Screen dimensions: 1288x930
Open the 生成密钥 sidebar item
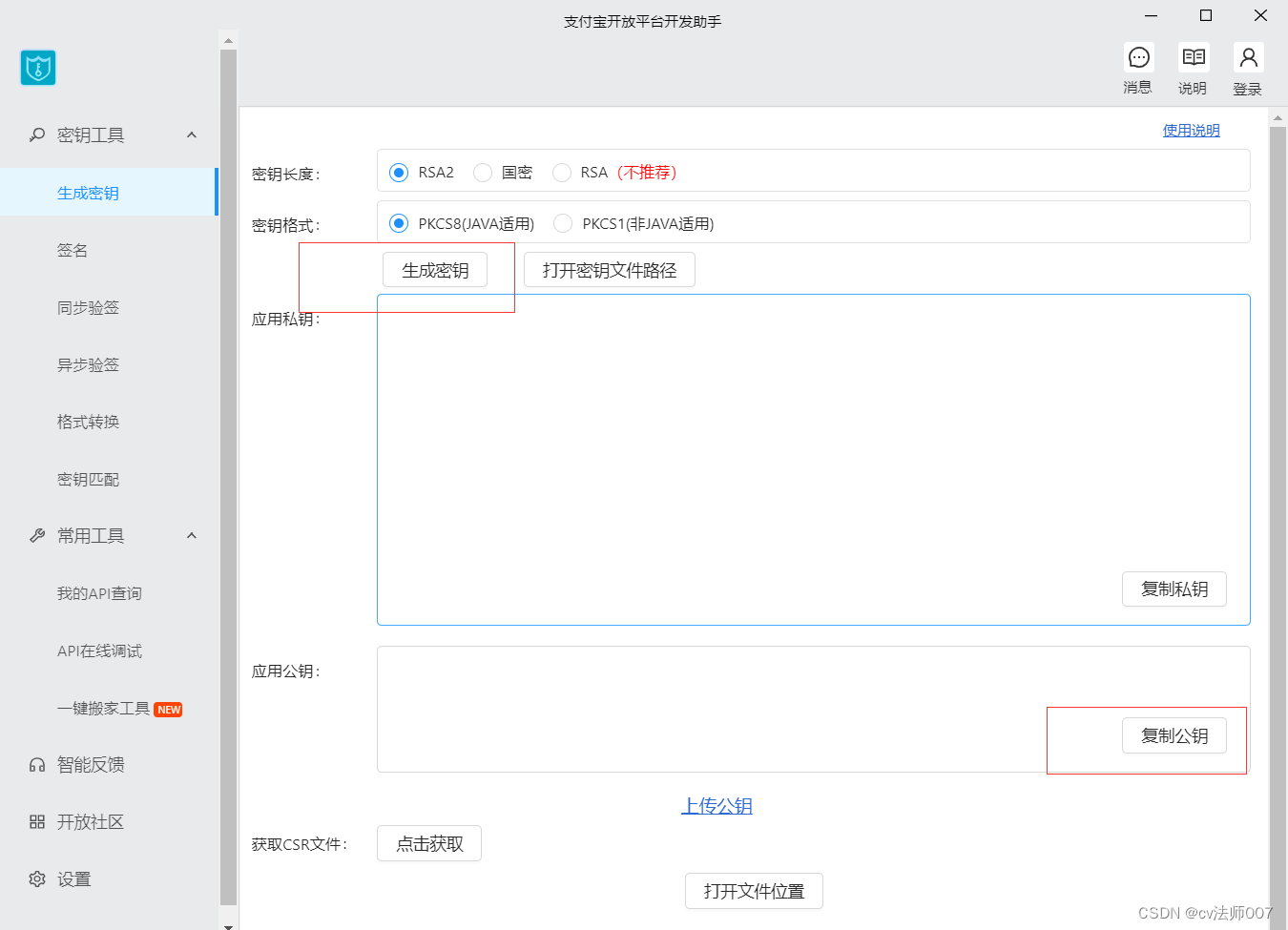click(109, 193)
